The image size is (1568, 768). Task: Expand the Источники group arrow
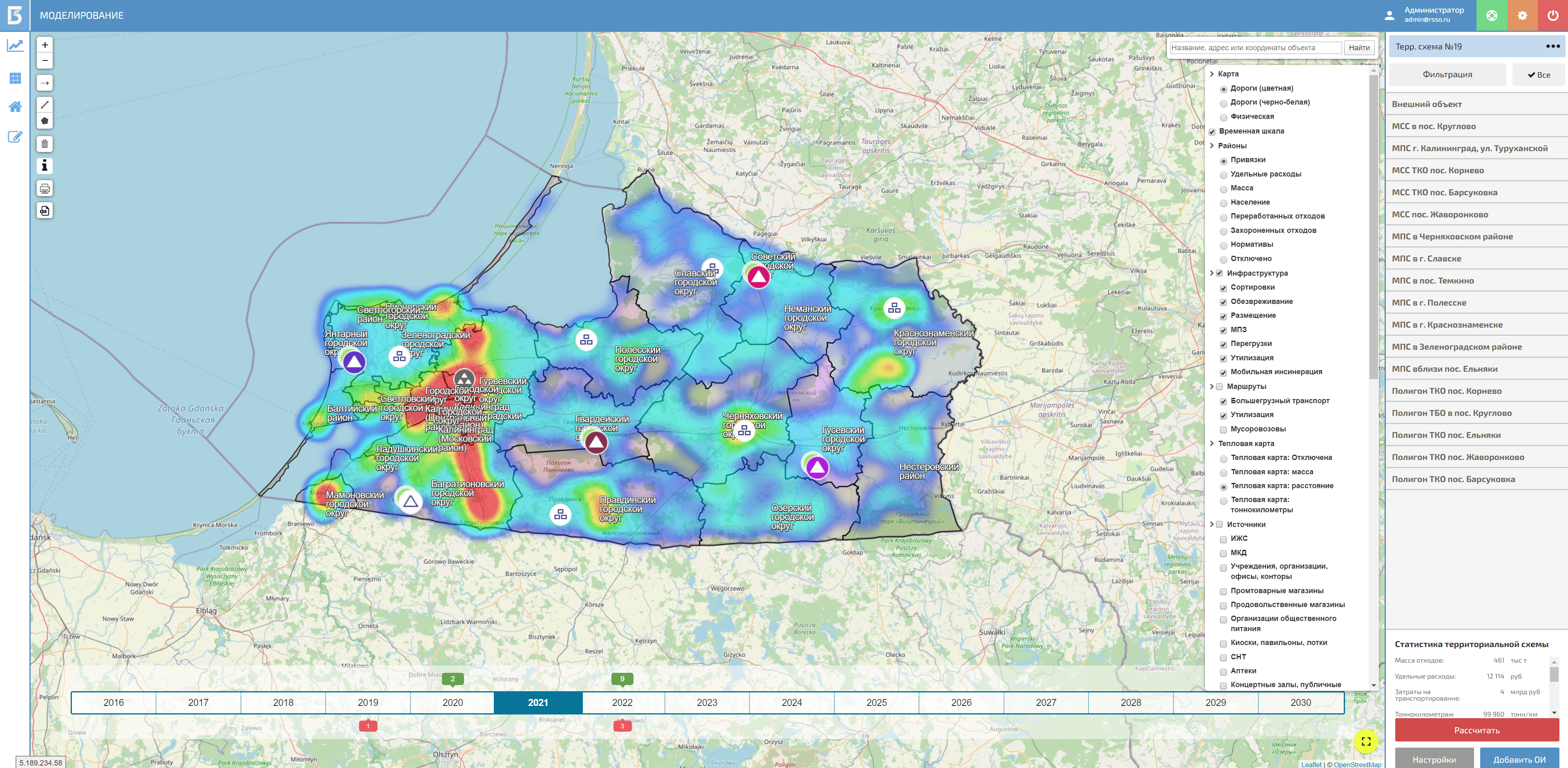(x=1212, y=525)
